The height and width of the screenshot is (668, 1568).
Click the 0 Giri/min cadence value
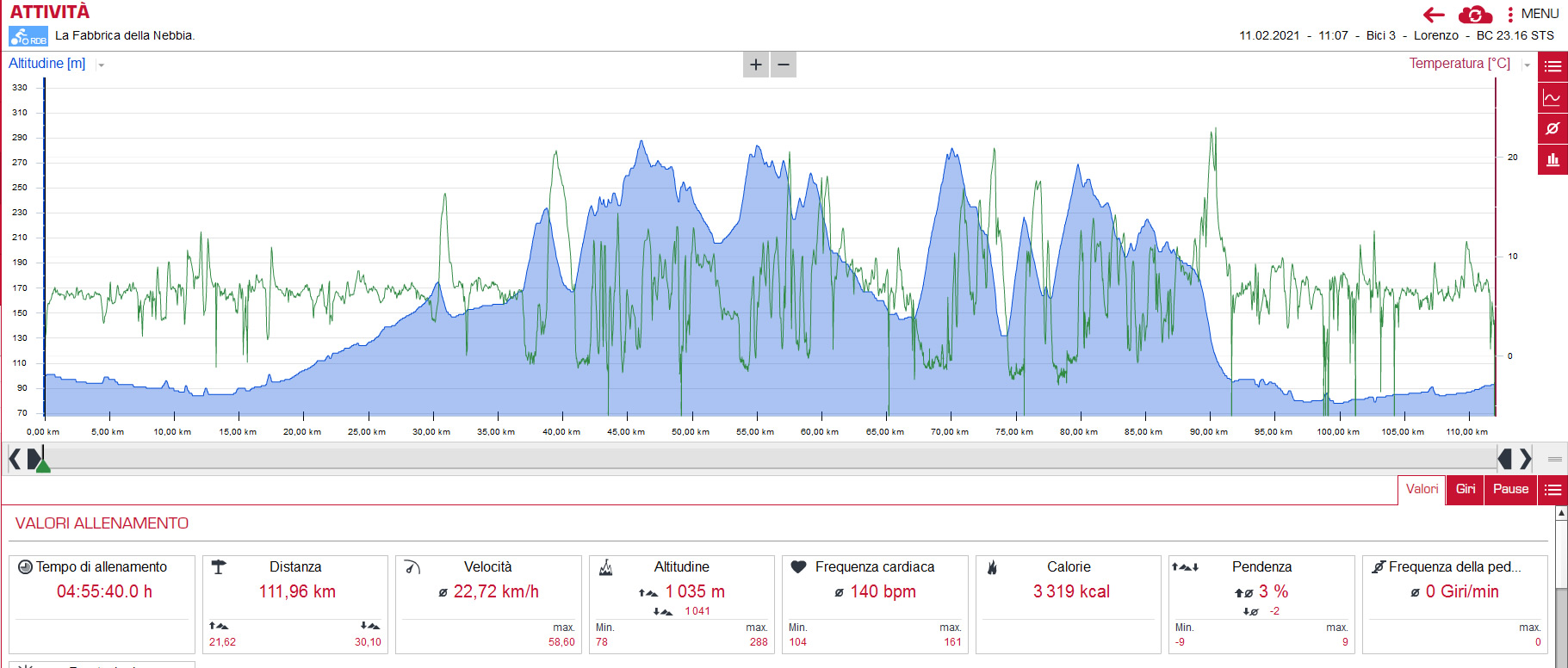(1462, 591)
